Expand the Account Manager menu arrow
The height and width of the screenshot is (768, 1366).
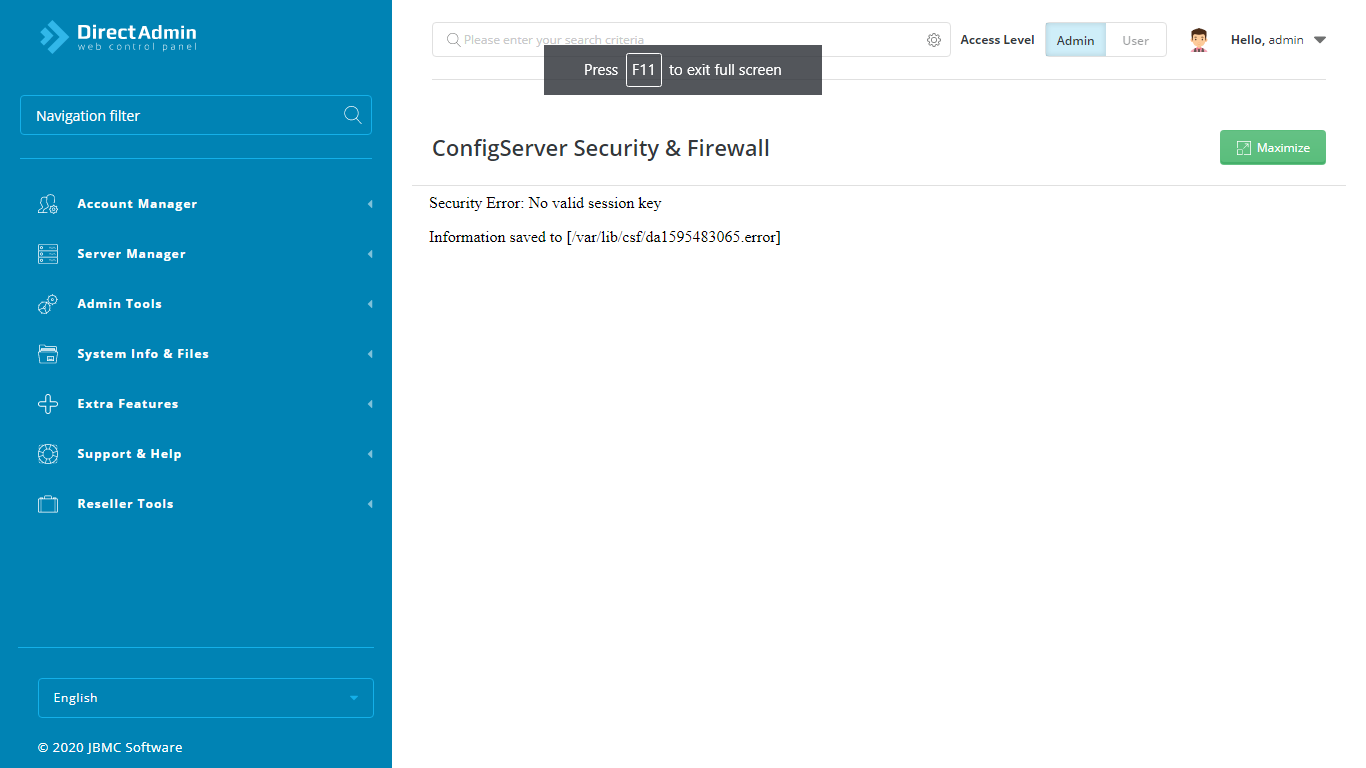click(x=370, y=204)
